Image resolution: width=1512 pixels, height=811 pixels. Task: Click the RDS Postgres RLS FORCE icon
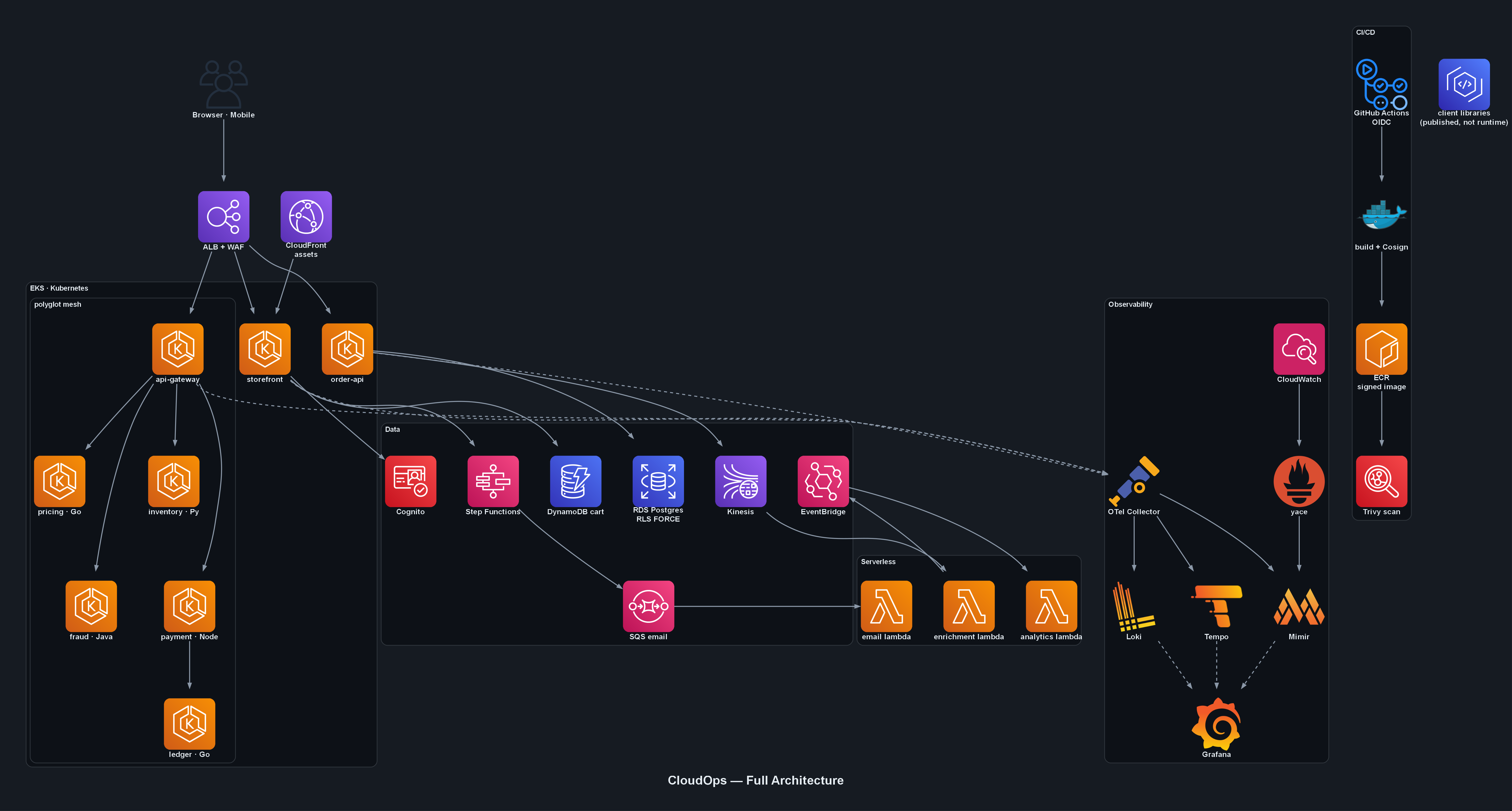[658, 481]
